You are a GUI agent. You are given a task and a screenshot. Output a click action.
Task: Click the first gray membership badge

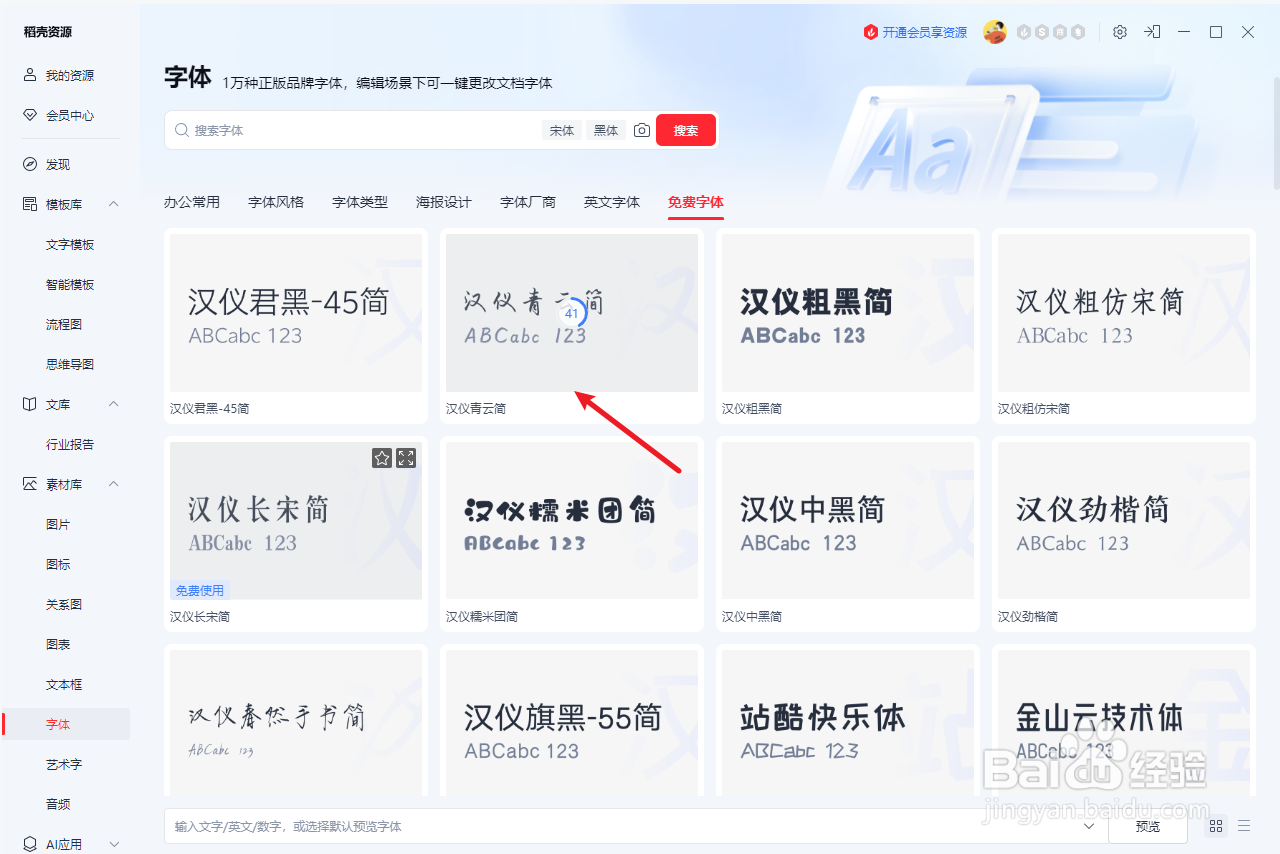[x=1024, y=32]
